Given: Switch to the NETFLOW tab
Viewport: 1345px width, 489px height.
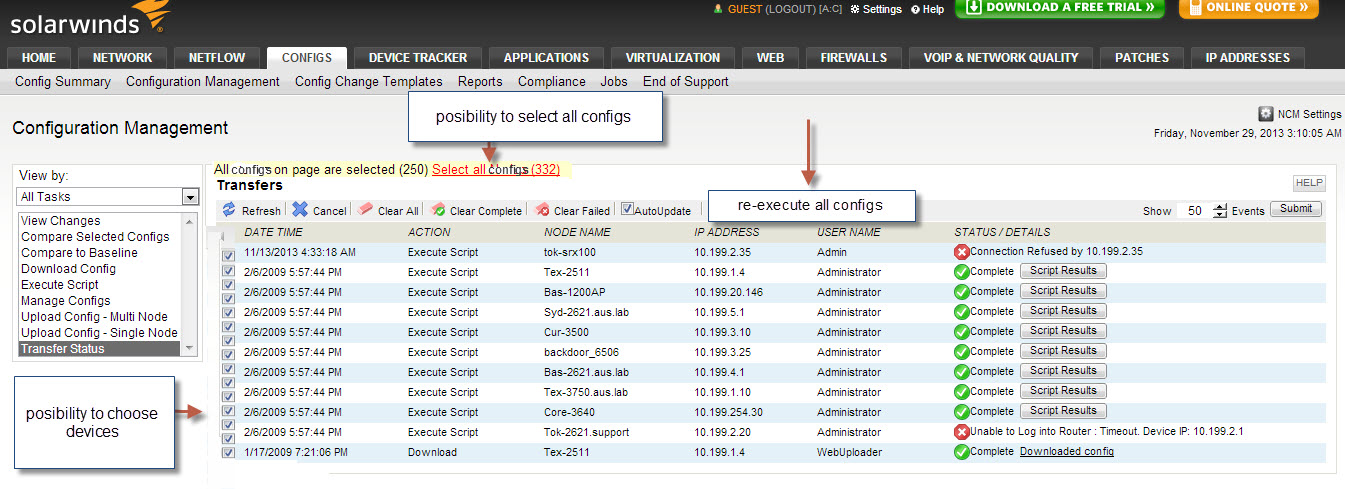Looking at the screenshot, I should pos(217,58).
